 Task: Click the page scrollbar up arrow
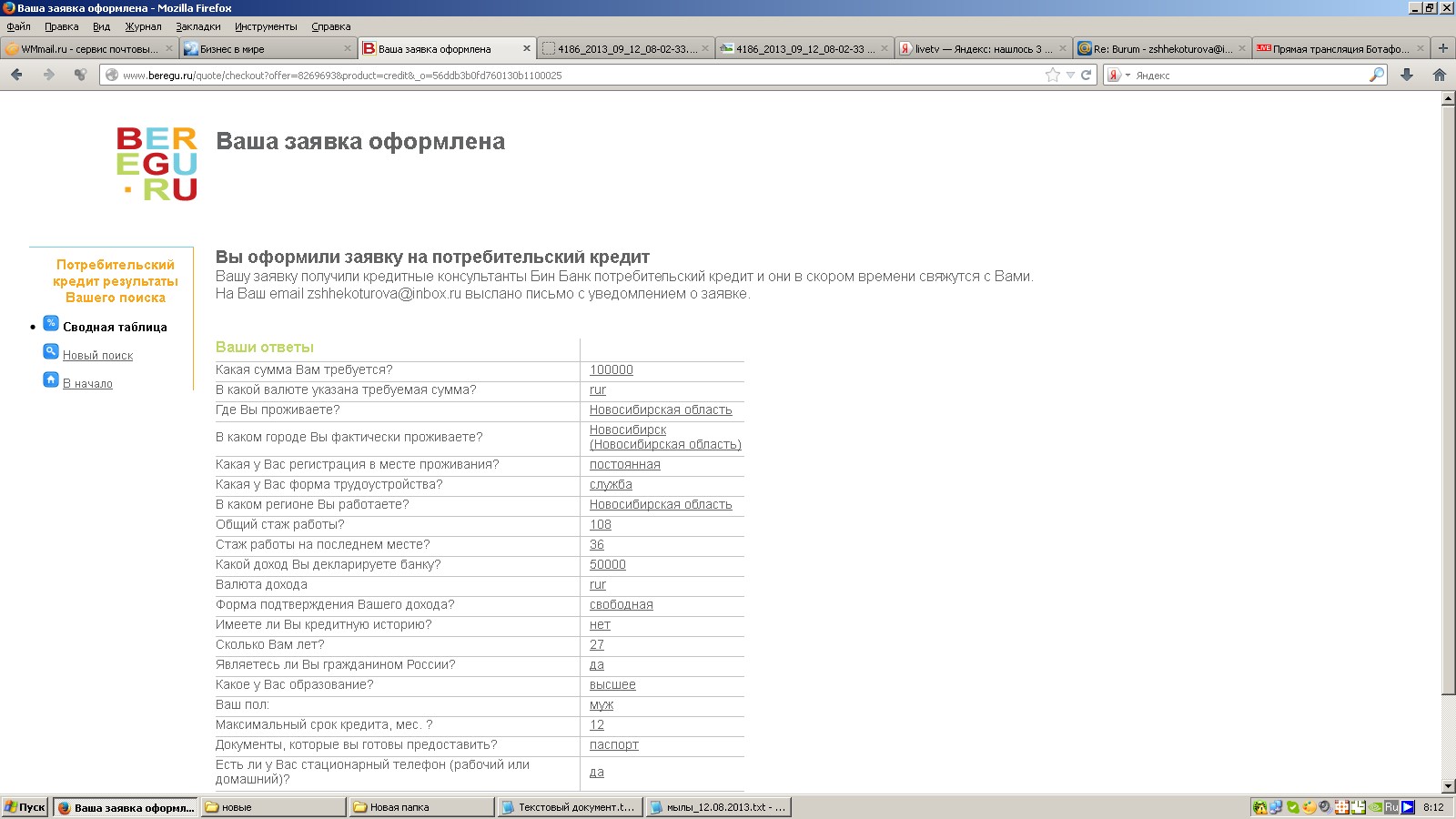tap(1448, 98)
